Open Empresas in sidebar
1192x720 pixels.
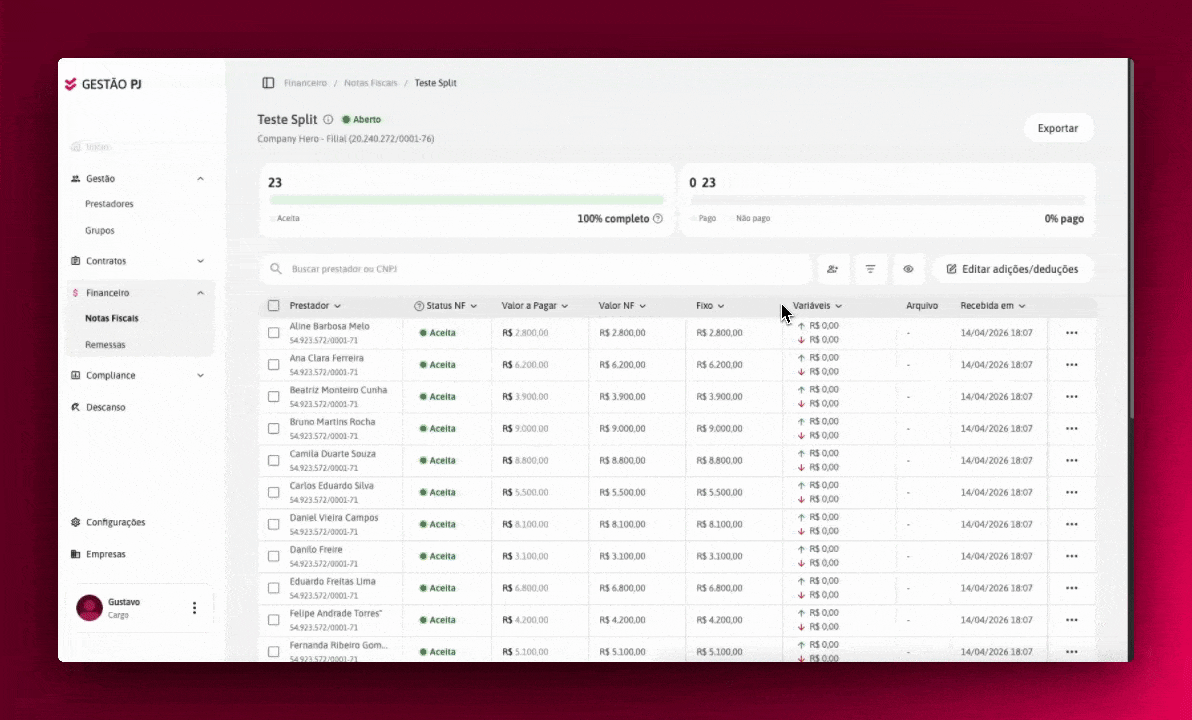click(106, 554)
